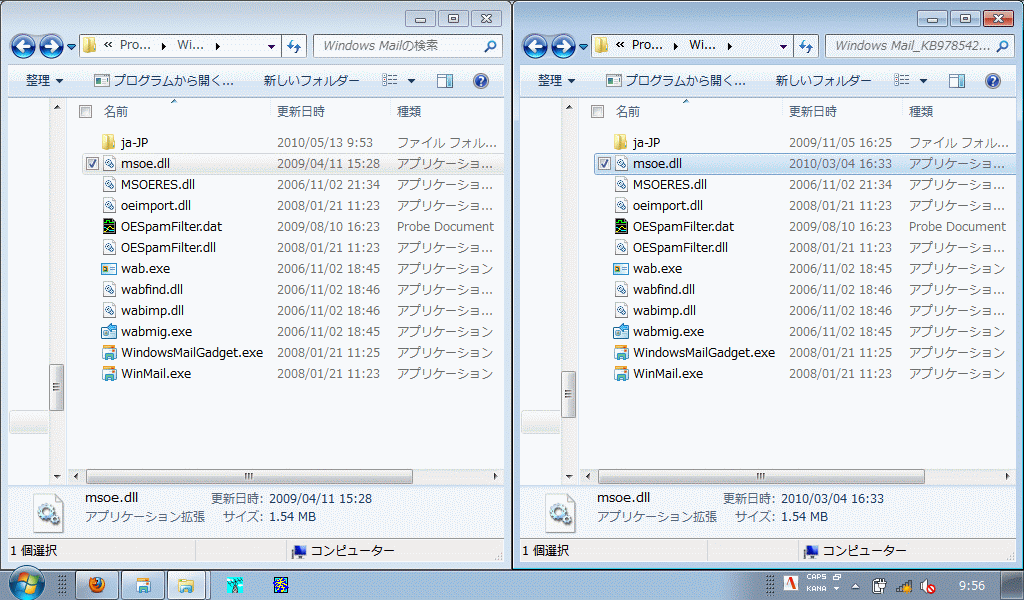The image size is (1024, 600).
Task: Toggle the select-all checkbox above the file list
Action: point(86,111)
